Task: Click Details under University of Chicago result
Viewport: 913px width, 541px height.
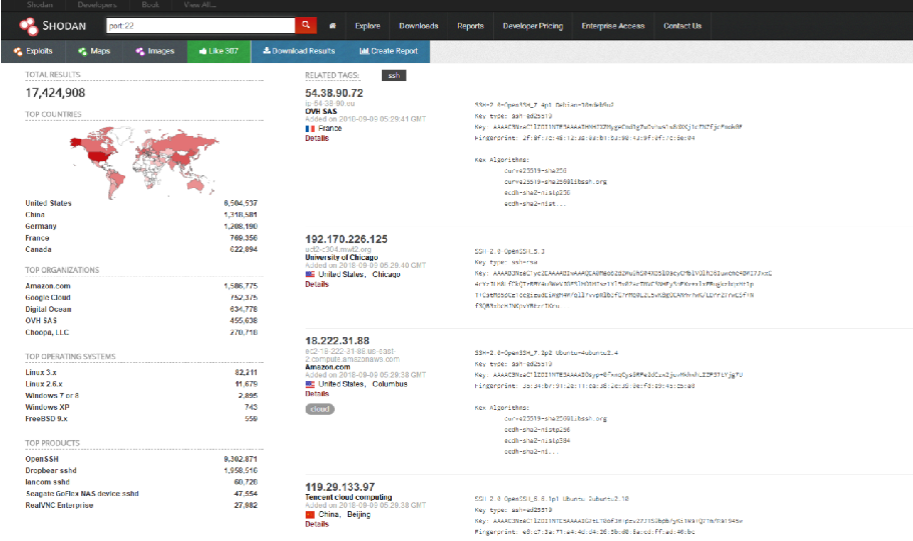Action: [317, 285]
